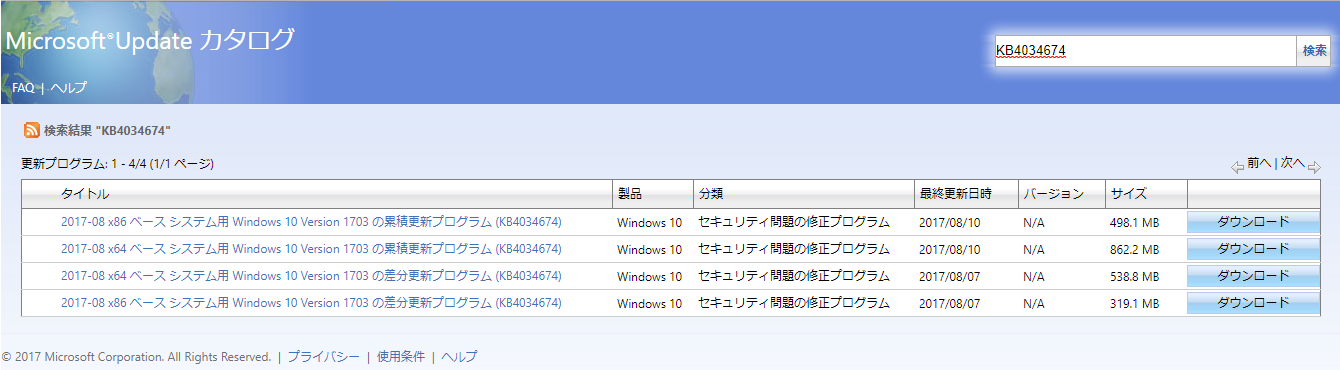Download the 319.1 MB x86 delta update
Viewport: 1340px width, 370px height.
coord(1253,303)
